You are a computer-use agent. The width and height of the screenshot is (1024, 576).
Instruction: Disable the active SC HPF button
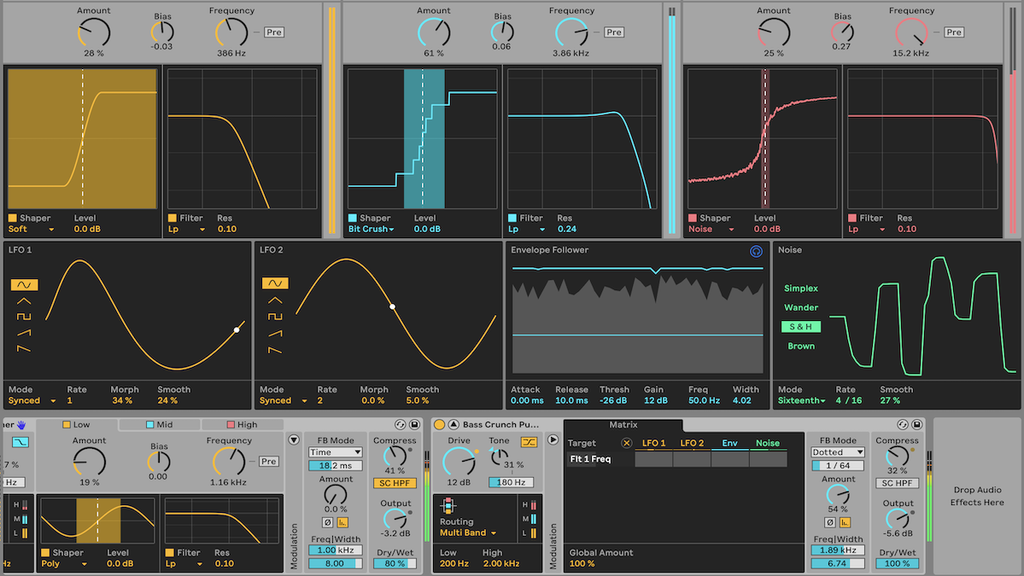[x=395, y=483]
